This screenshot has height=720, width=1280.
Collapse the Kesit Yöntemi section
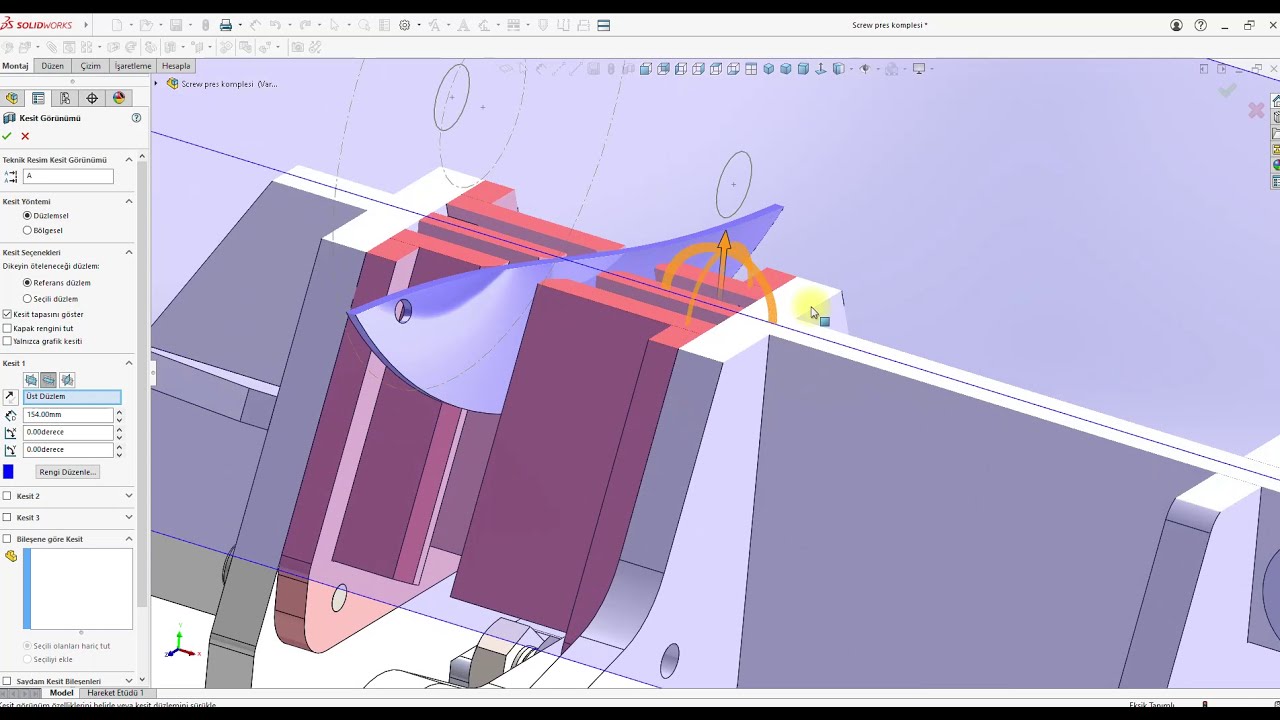129,201
